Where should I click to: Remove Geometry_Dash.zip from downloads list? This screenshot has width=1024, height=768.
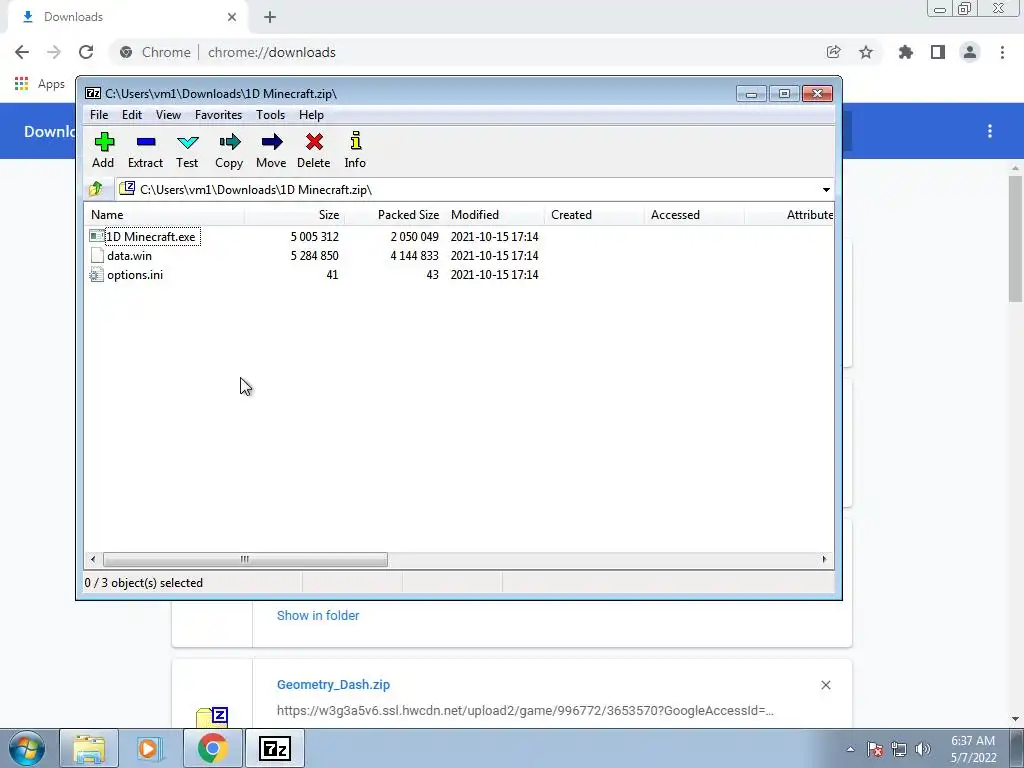(x=825, y=685)
